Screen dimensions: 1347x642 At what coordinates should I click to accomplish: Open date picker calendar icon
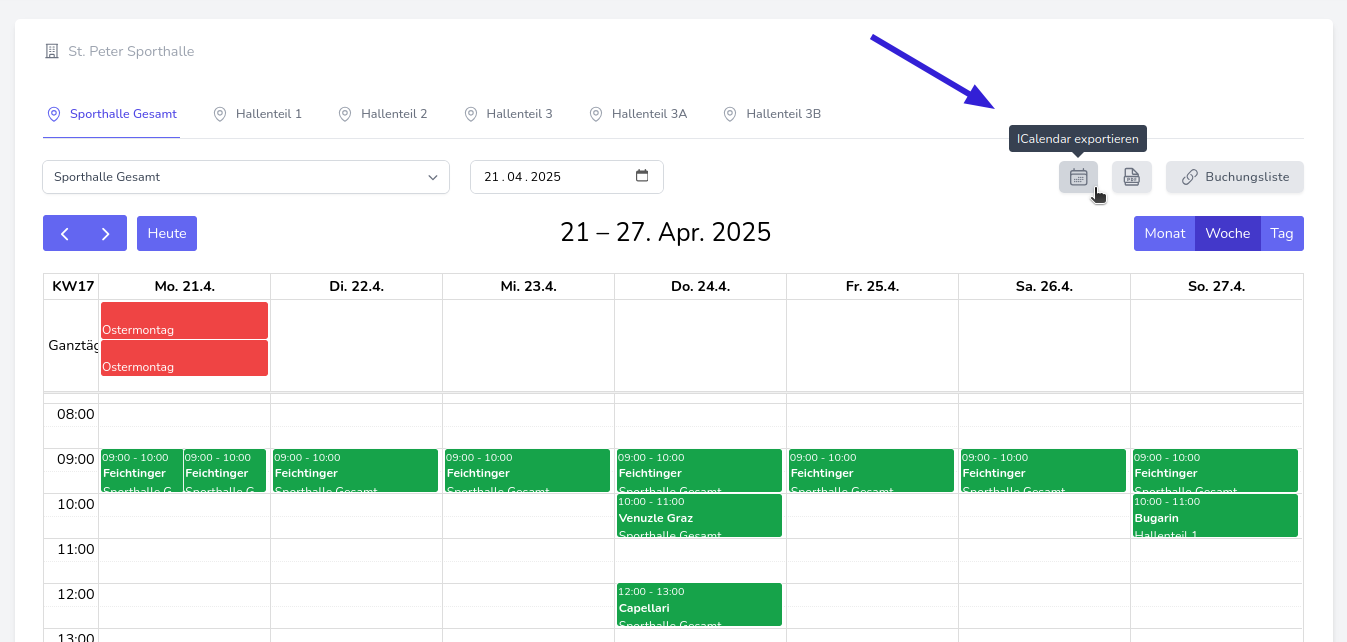642,176
